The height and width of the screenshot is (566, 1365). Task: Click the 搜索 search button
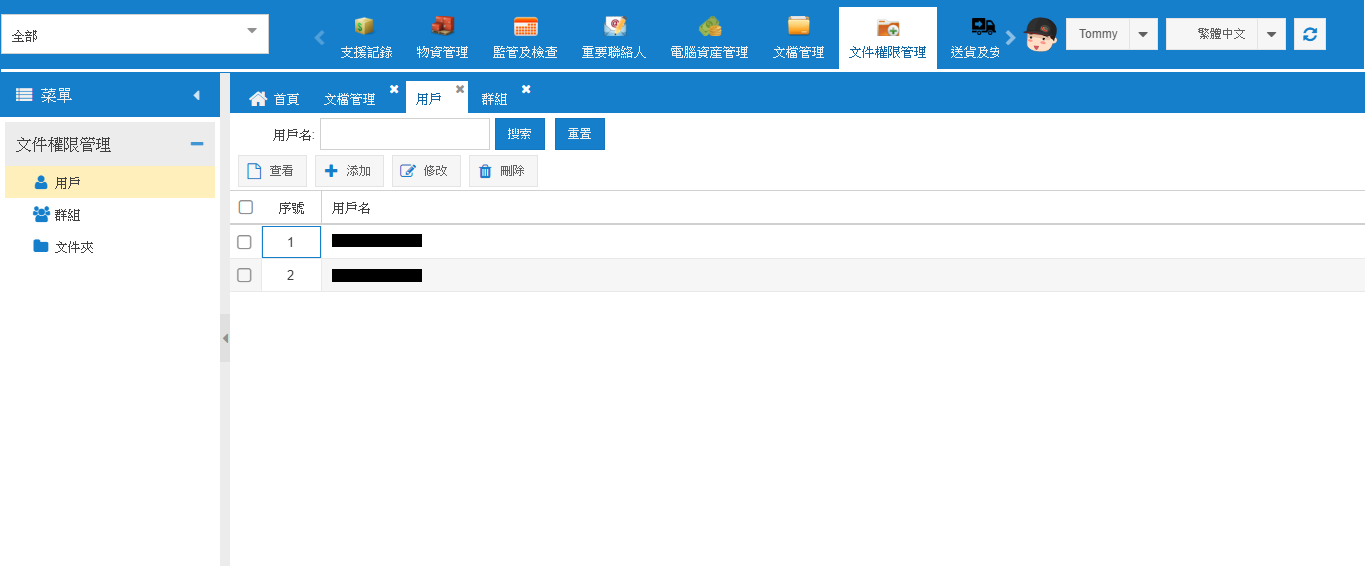tap(519, 134)
